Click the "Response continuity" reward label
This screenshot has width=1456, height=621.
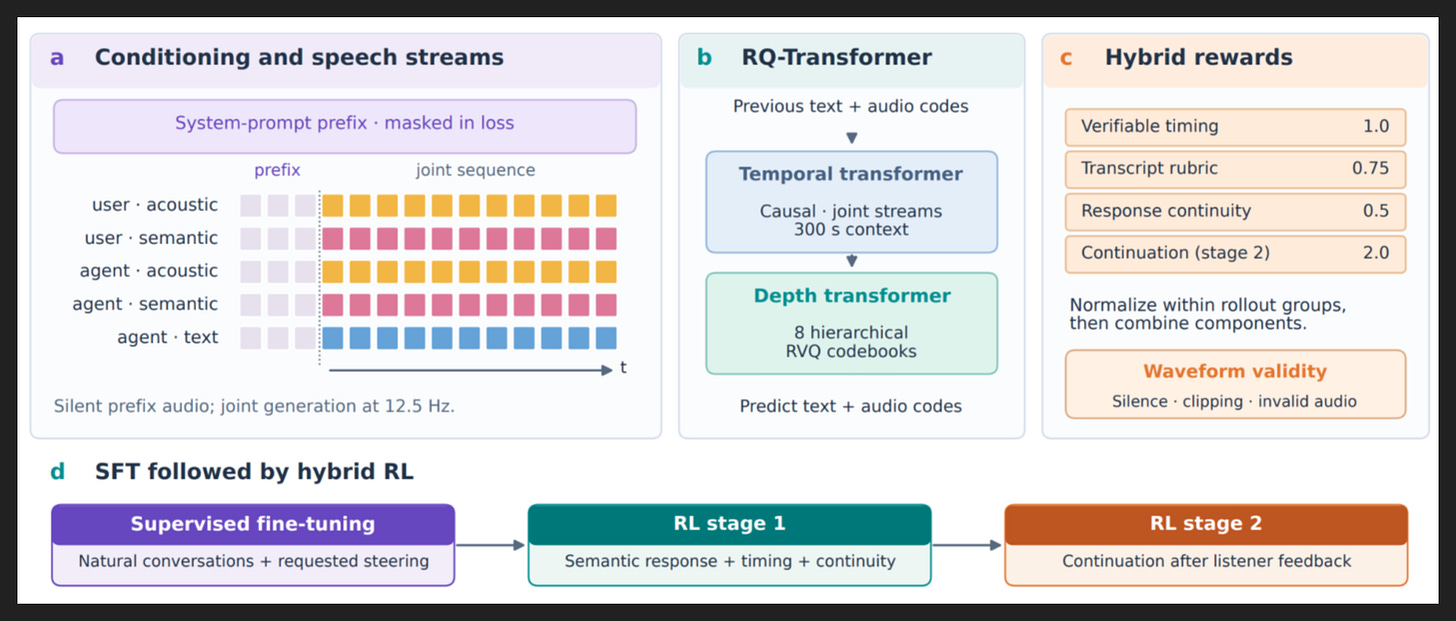[x=1166, y=210]
